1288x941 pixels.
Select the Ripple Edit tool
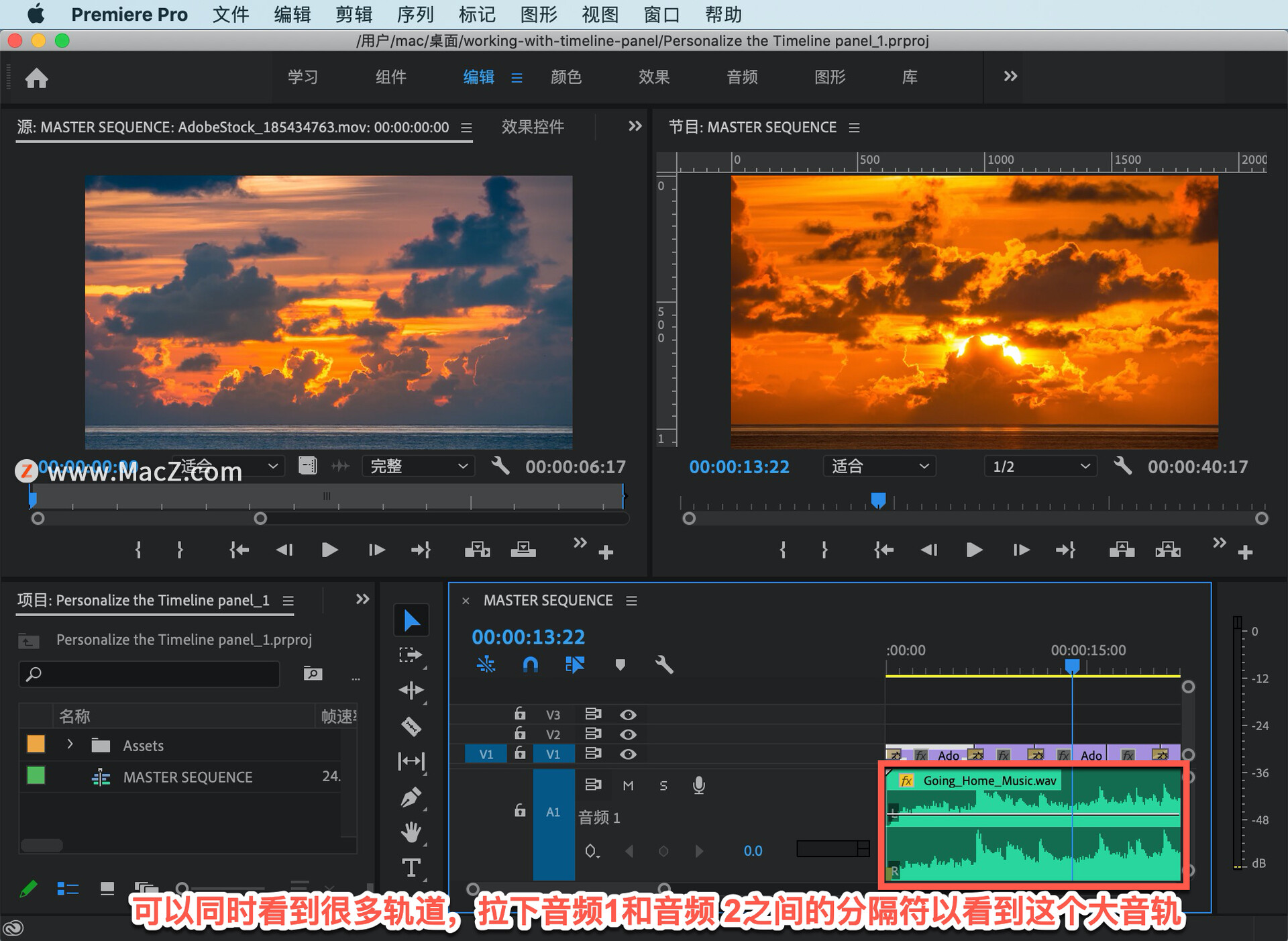(411, 690)
